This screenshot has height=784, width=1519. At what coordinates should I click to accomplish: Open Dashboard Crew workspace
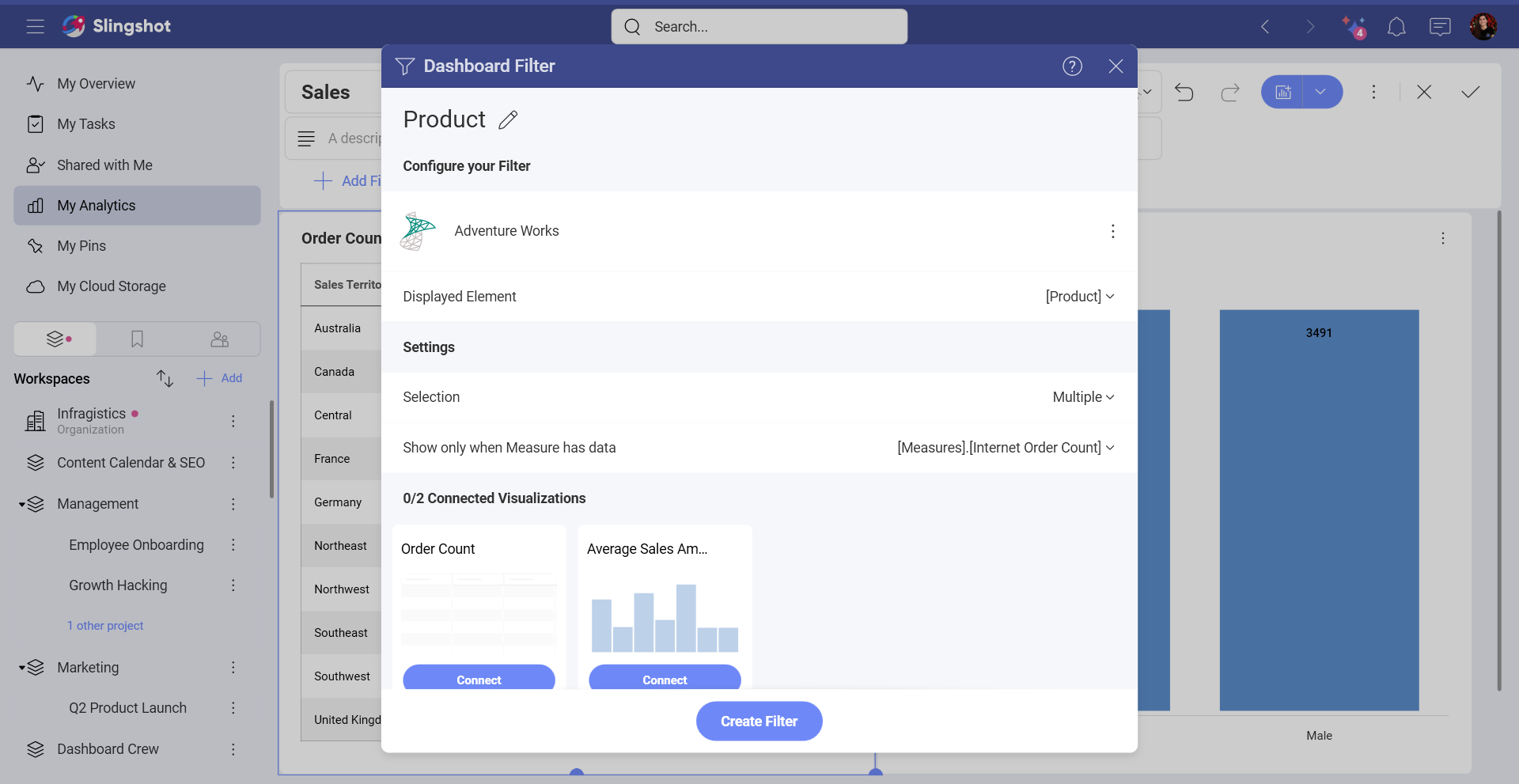click(108, 749)
